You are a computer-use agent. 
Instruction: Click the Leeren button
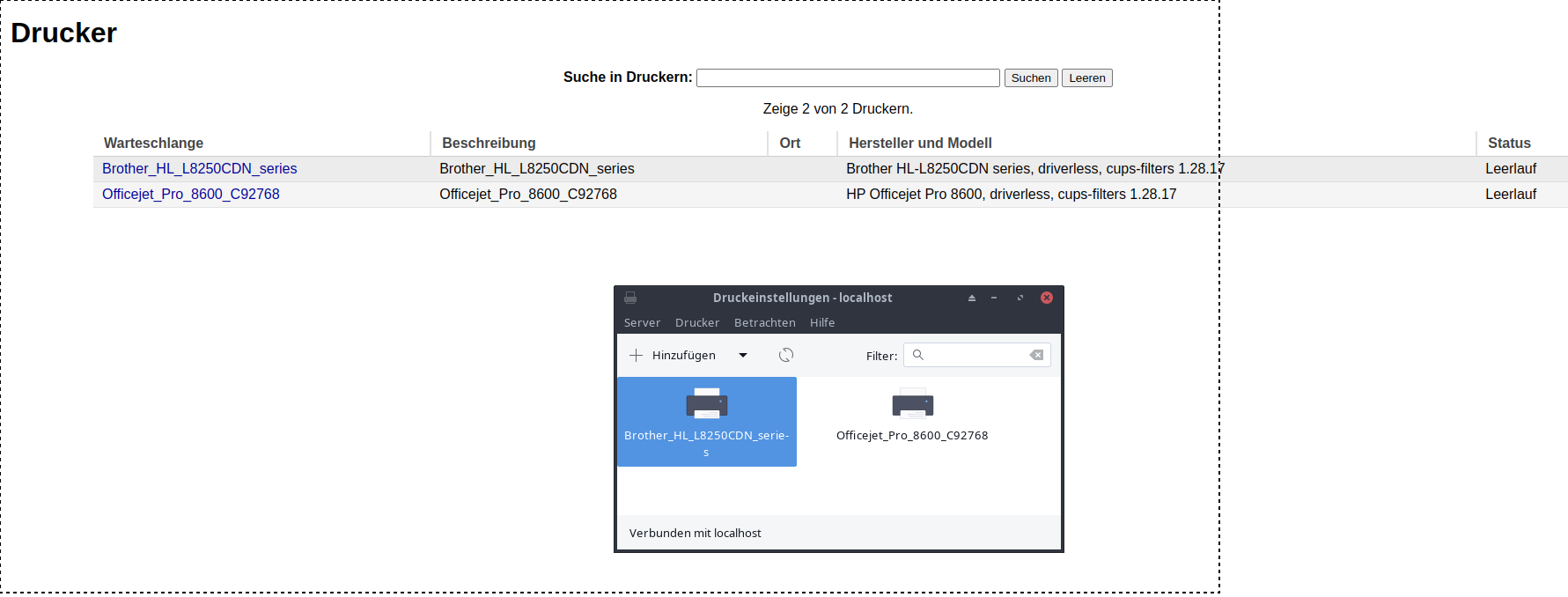click(x=1087, y=77)
